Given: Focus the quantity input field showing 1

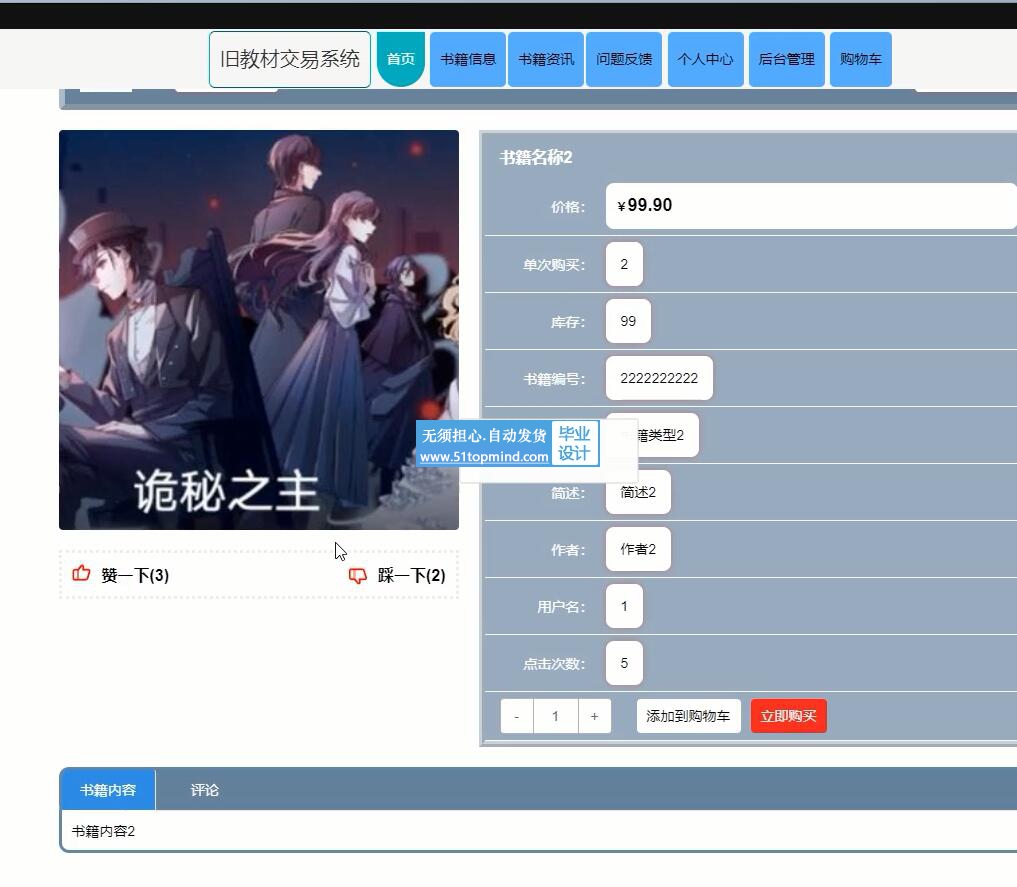Looking at the screenshot, I should [x=555, y=716].
